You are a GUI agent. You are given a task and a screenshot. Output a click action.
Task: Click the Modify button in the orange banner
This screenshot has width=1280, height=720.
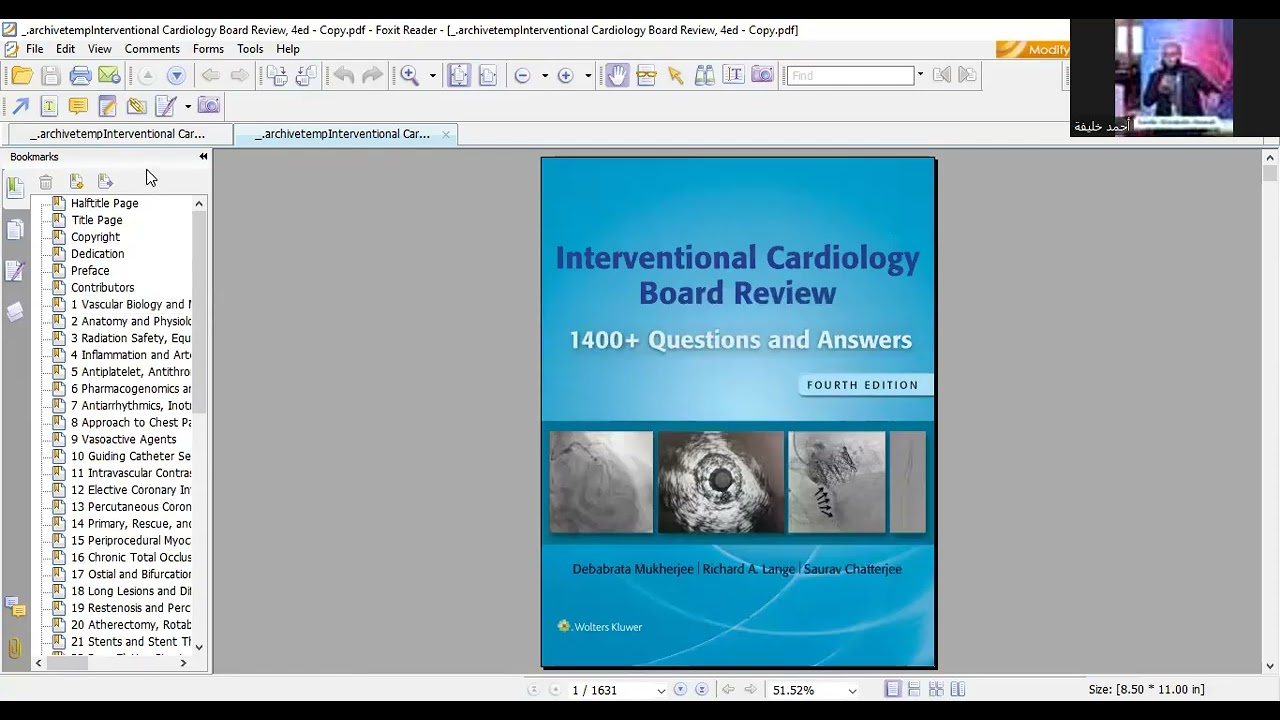click(x=1033, y=49)
